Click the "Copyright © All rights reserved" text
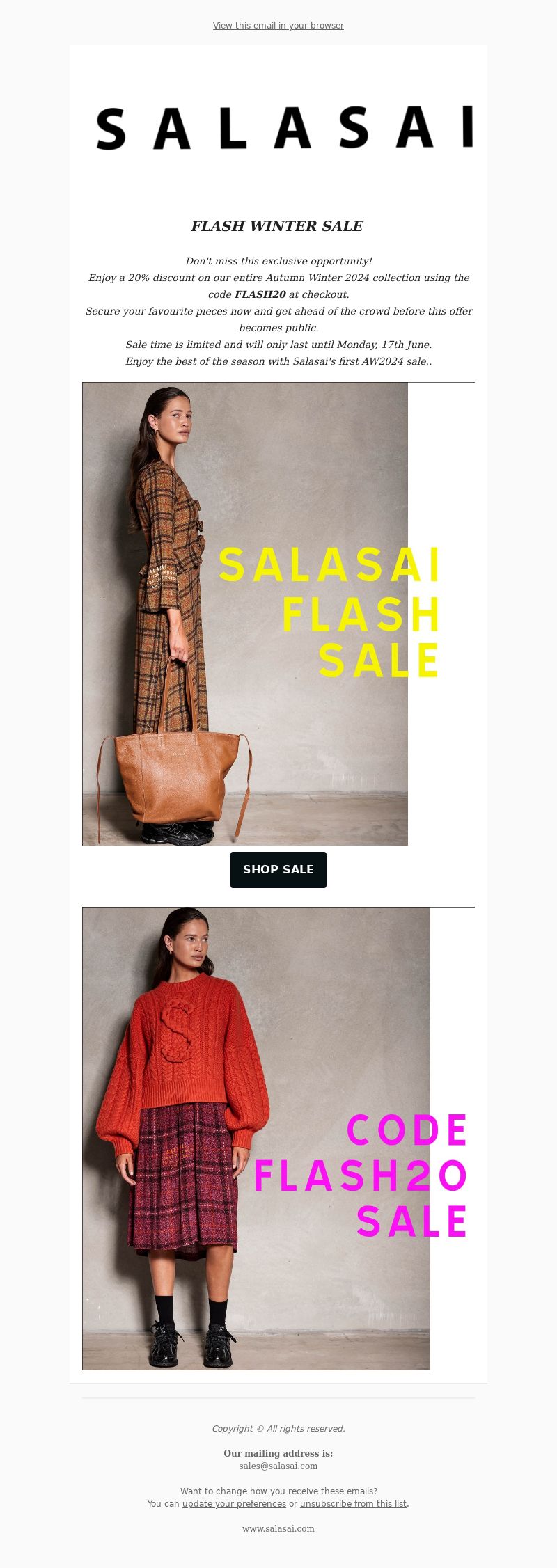557x1568 pixels. (x=278, y=1428)
